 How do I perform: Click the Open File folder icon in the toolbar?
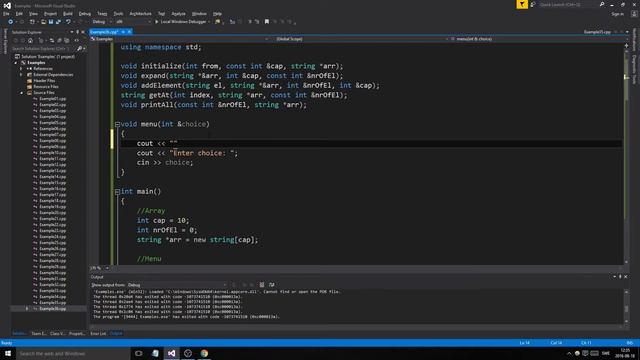click(x=43, y=22)
